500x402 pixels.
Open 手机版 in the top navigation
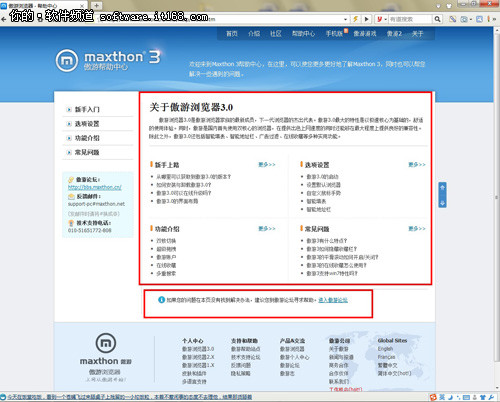coord(334,34)
